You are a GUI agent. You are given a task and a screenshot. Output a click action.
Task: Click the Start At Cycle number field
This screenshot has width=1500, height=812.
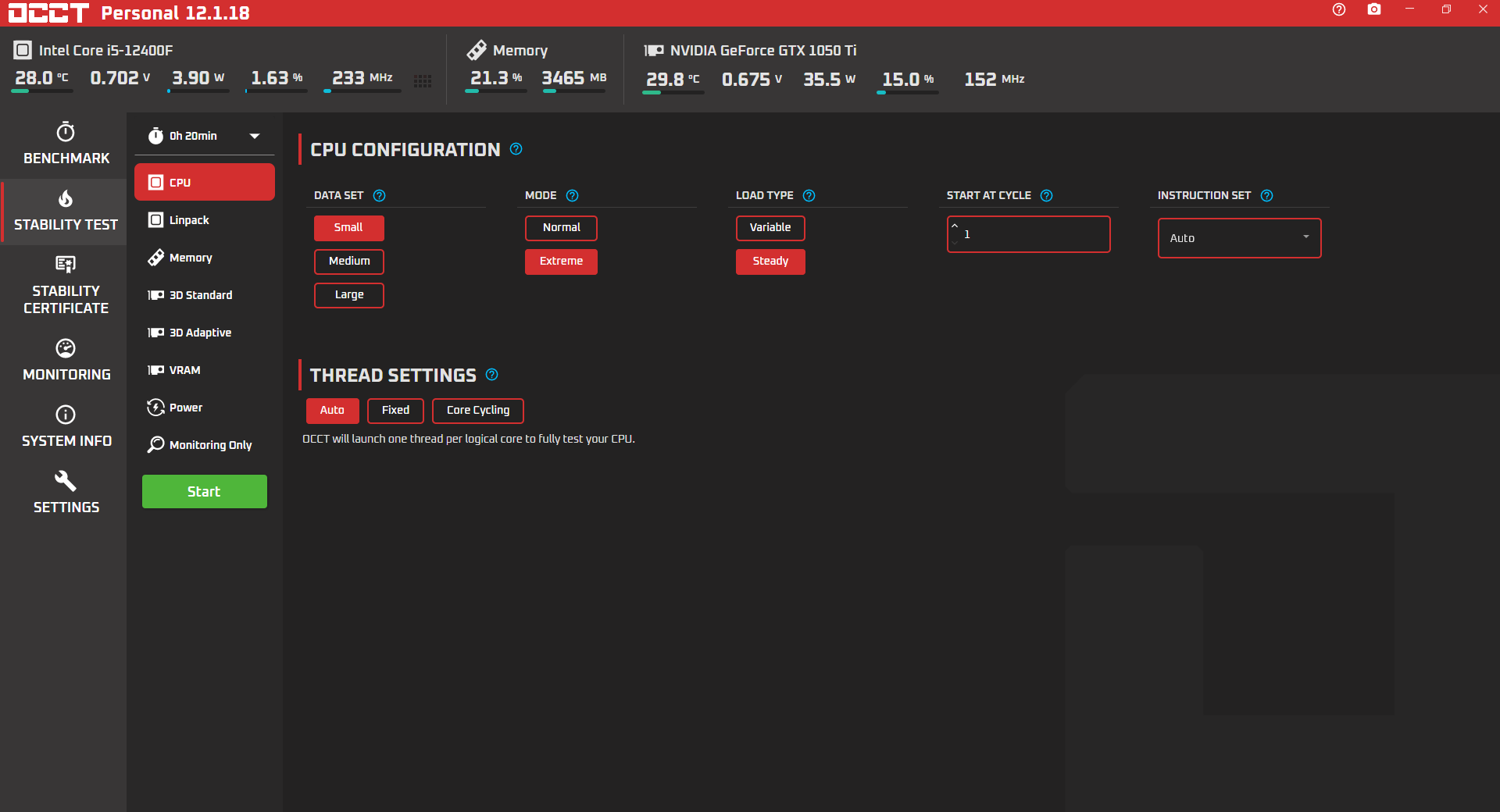(1029, 234)
